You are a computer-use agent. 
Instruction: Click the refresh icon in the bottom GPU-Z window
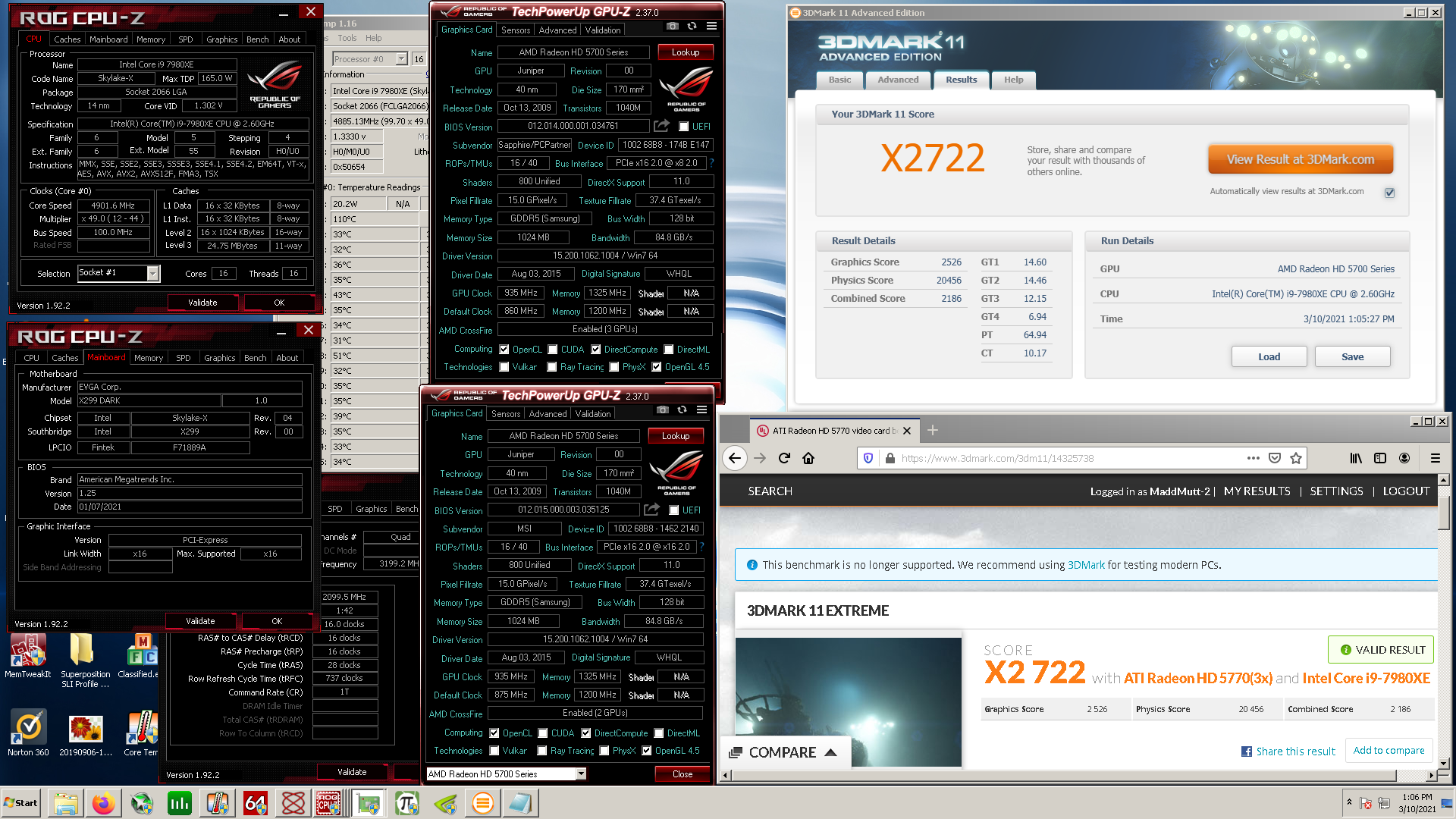682,409
